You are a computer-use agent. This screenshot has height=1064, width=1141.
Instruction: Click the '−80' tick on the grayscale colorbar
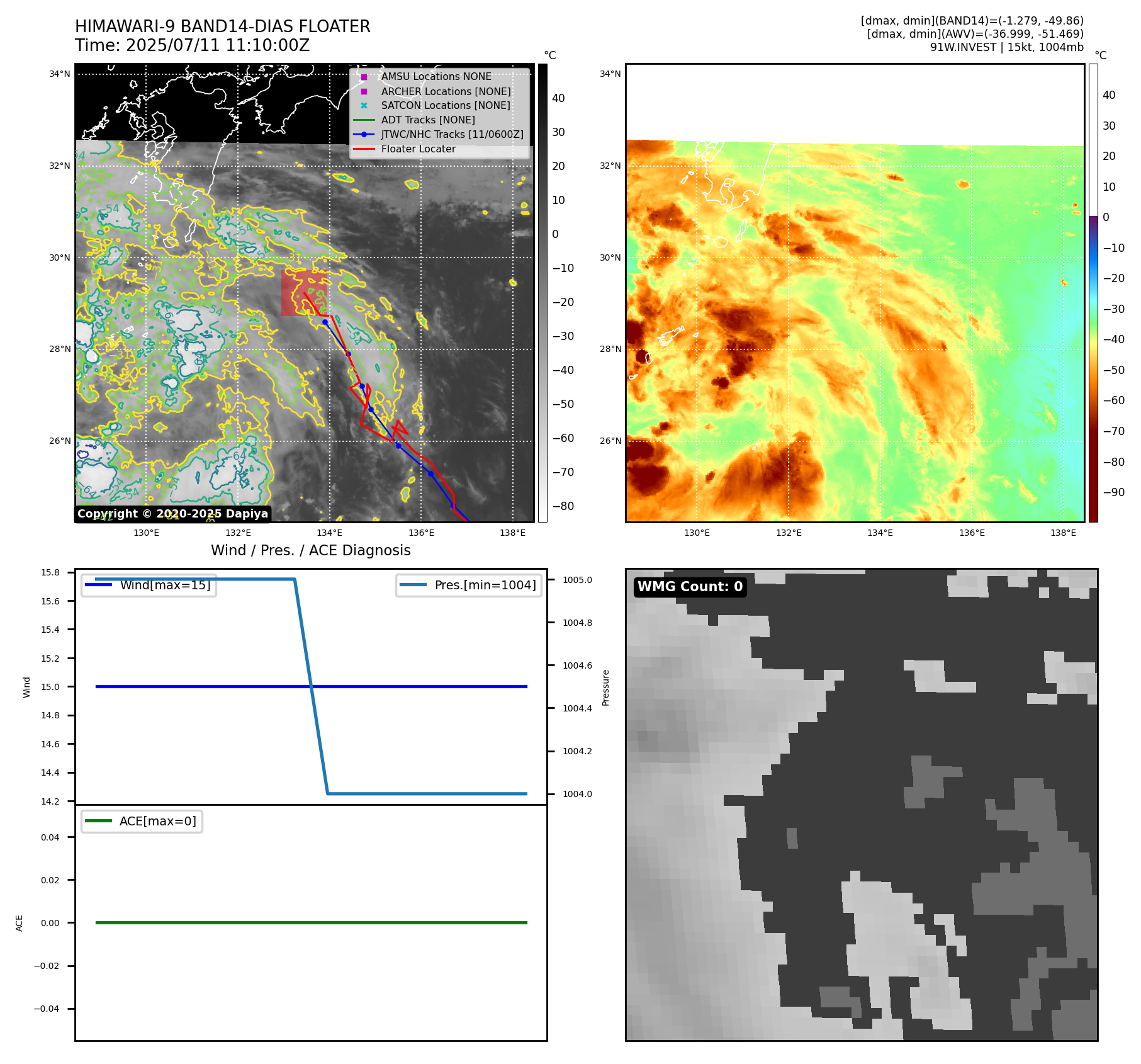coord(563,506)
